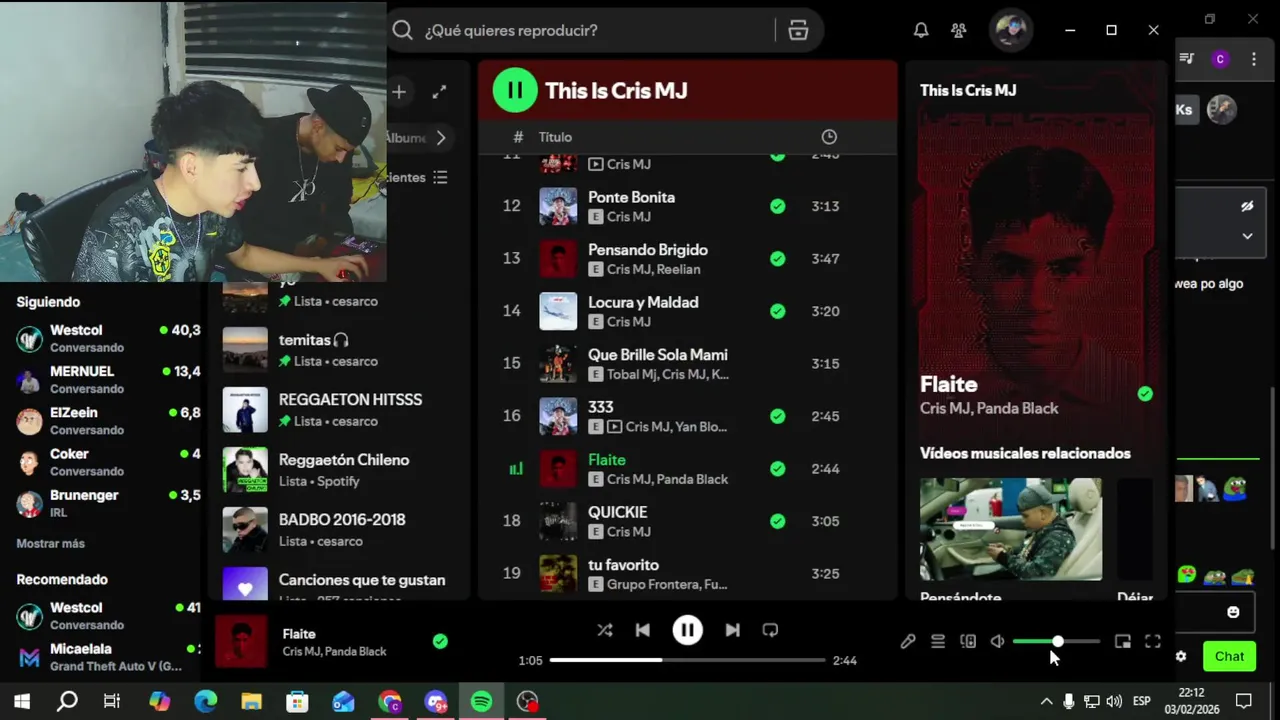Seek within the song progress bar
This screenshot has height=720, width=1280.
coord(688,660)
